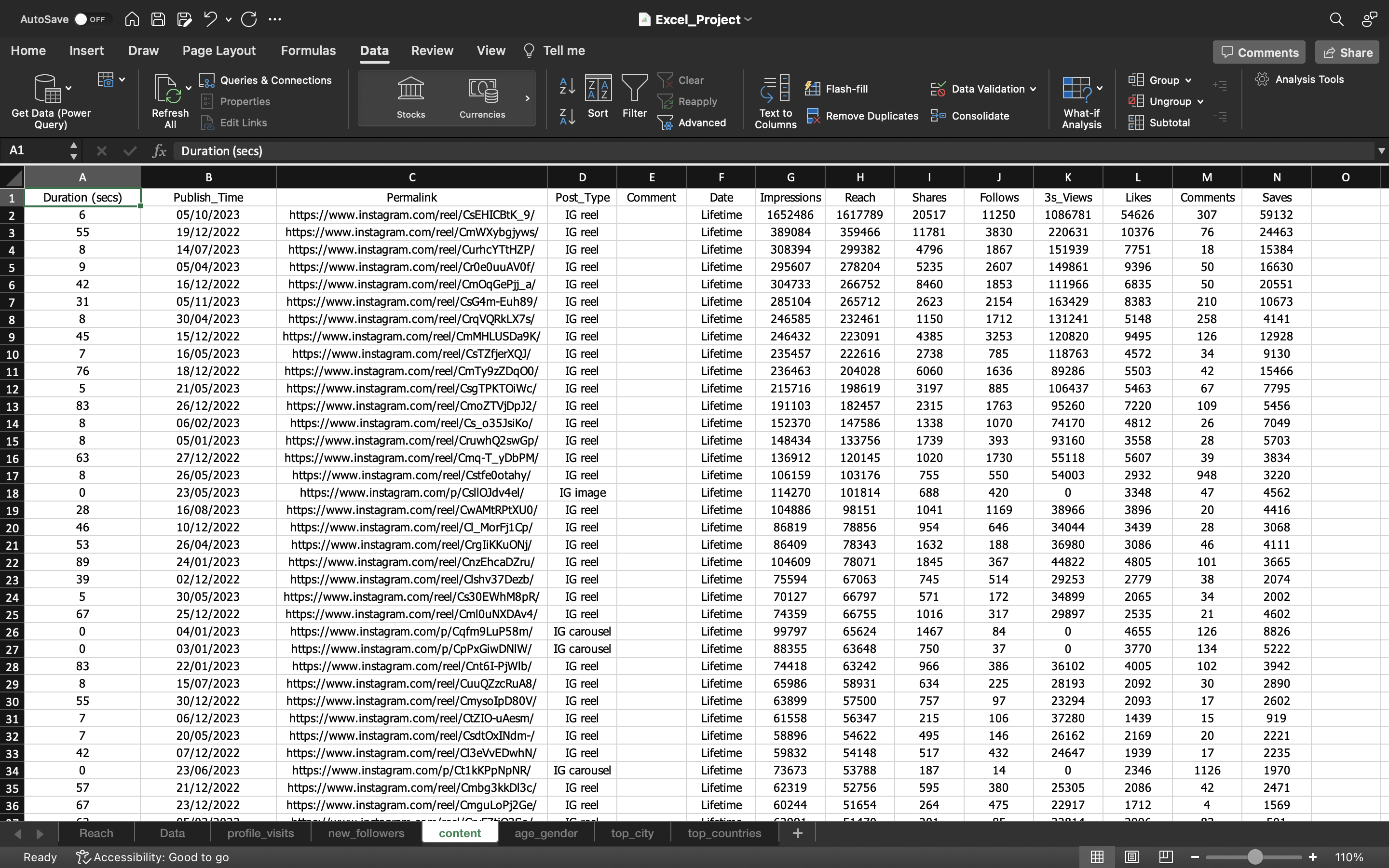
Task: Click the formula bar text Duration (secs)
Action: pyautogui.click(x=221, y=151)
